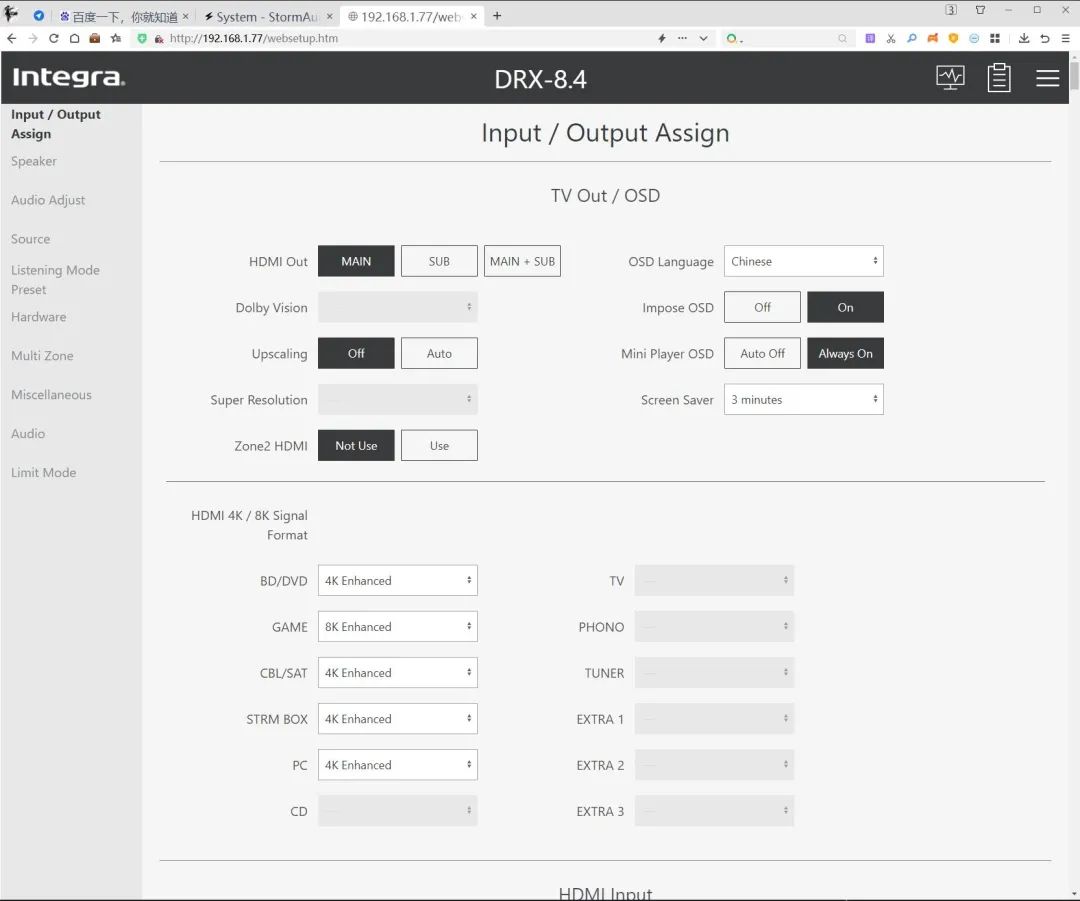Set HDMI Out to MAIN + SUB

pyautogui.click(x=522, y=261)
